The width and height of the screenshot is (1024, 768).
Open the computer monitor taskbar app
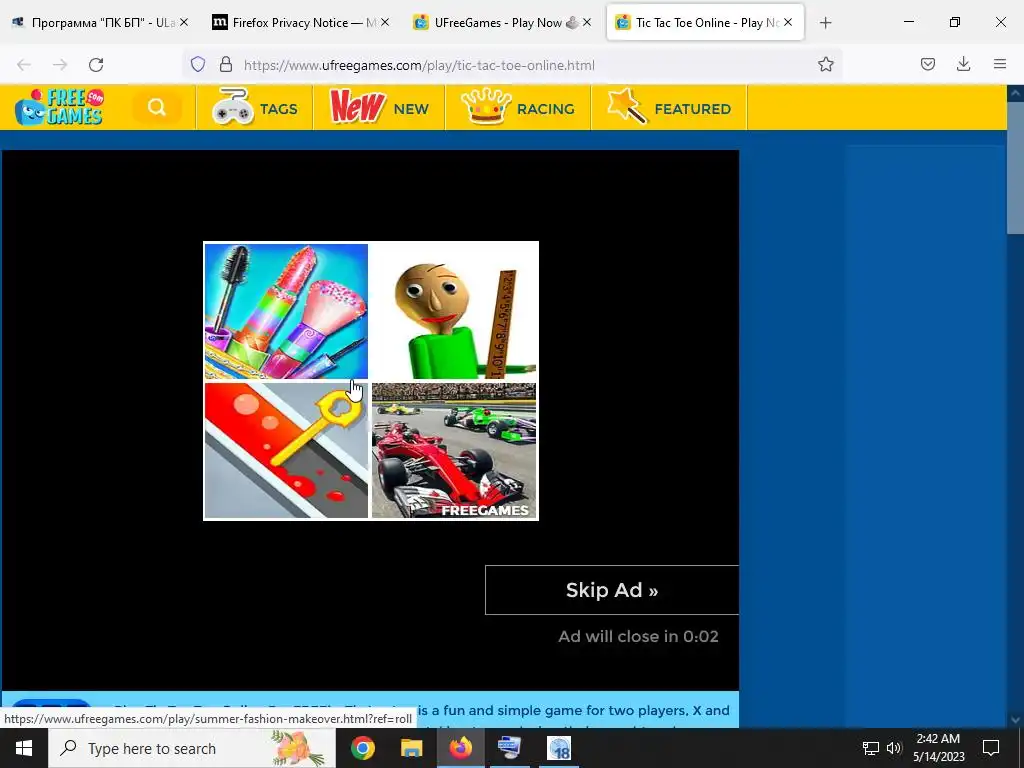(x=509, y=748)
